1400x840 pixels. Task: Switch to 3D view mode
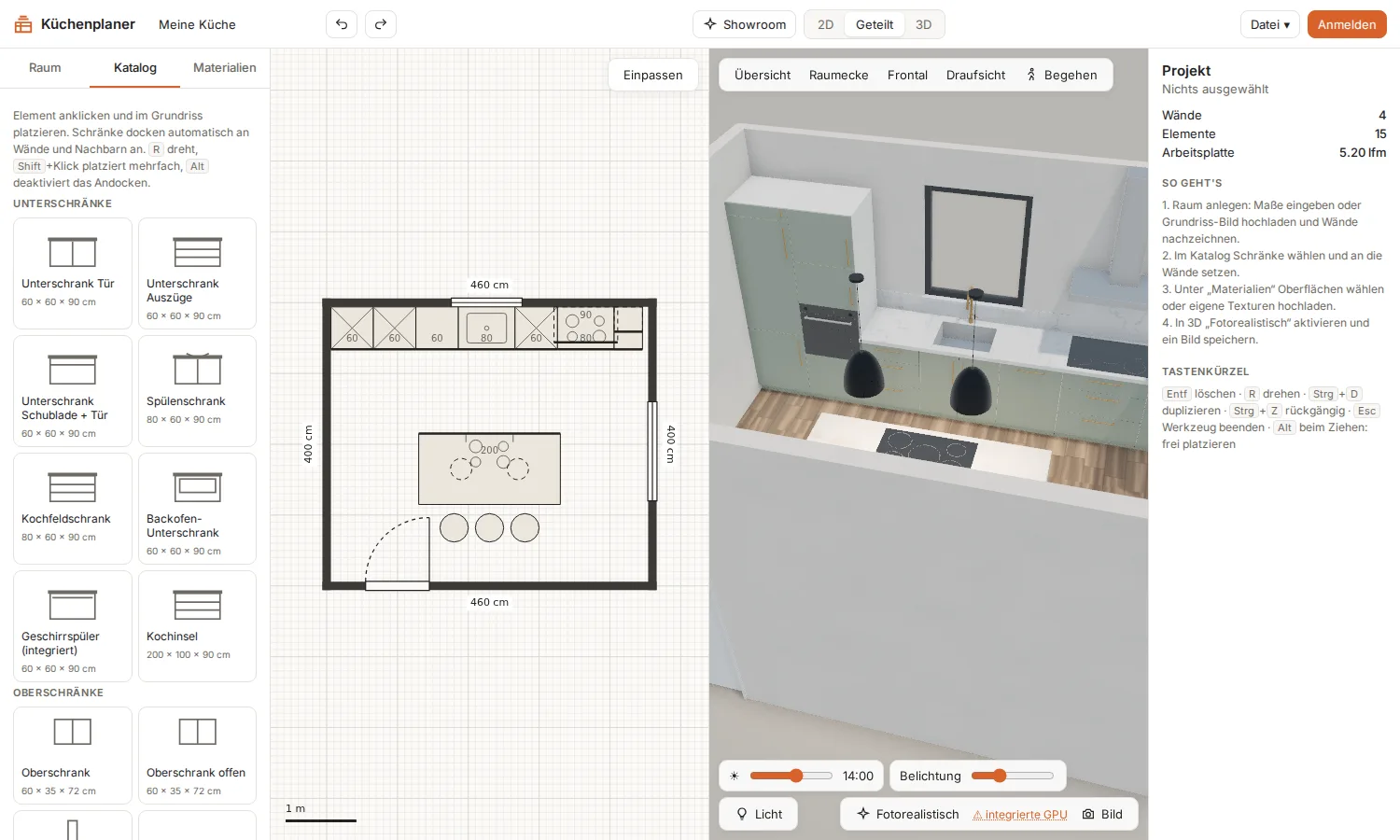click(923, 24)
